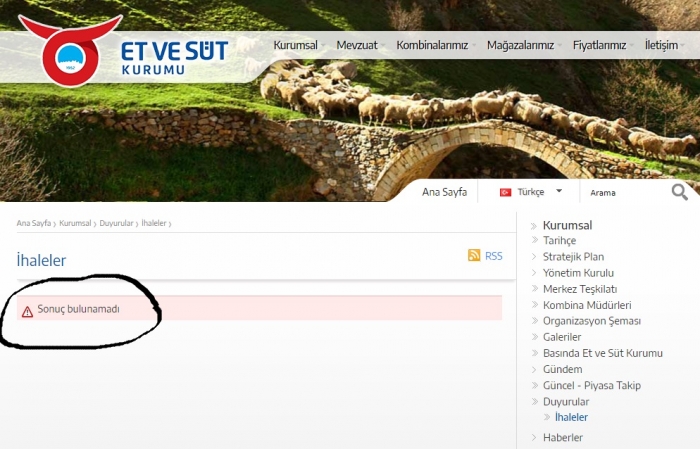Open the Türkçe language dropdown
700x449 pixels.
531,192
